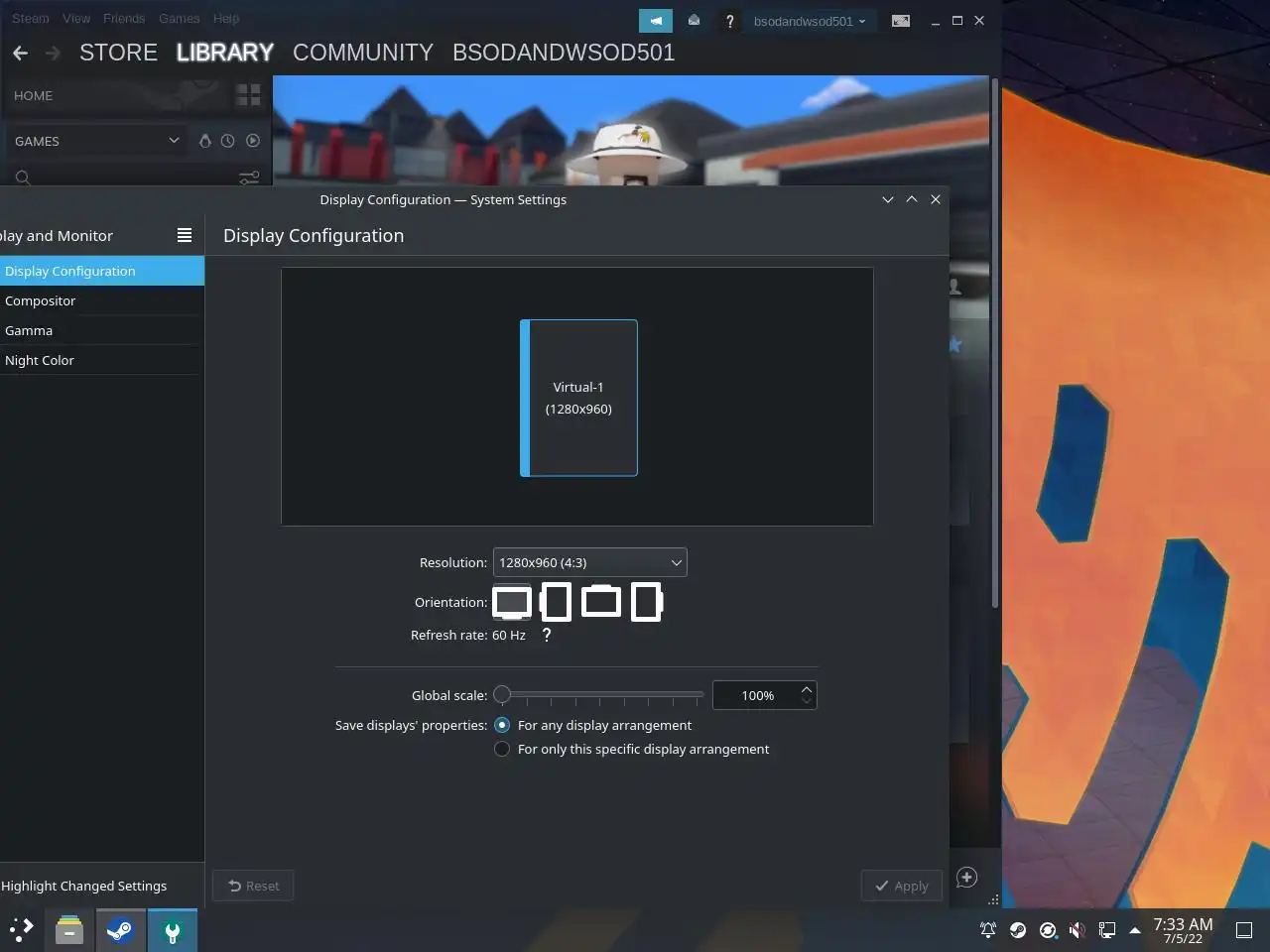The height and width of the screenshot is (952, 1270).
Task: Open the Resolution dropdown
Action: pyautogui.click(x=589, y=562)
